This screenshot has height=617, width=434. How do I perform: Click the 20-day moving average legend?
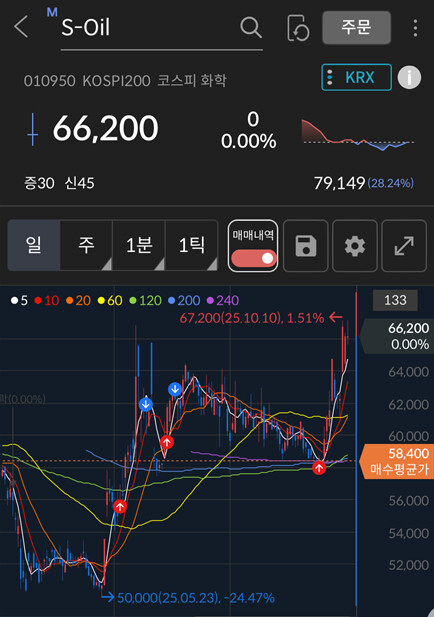pyautogui.click(x=78, y=301)
